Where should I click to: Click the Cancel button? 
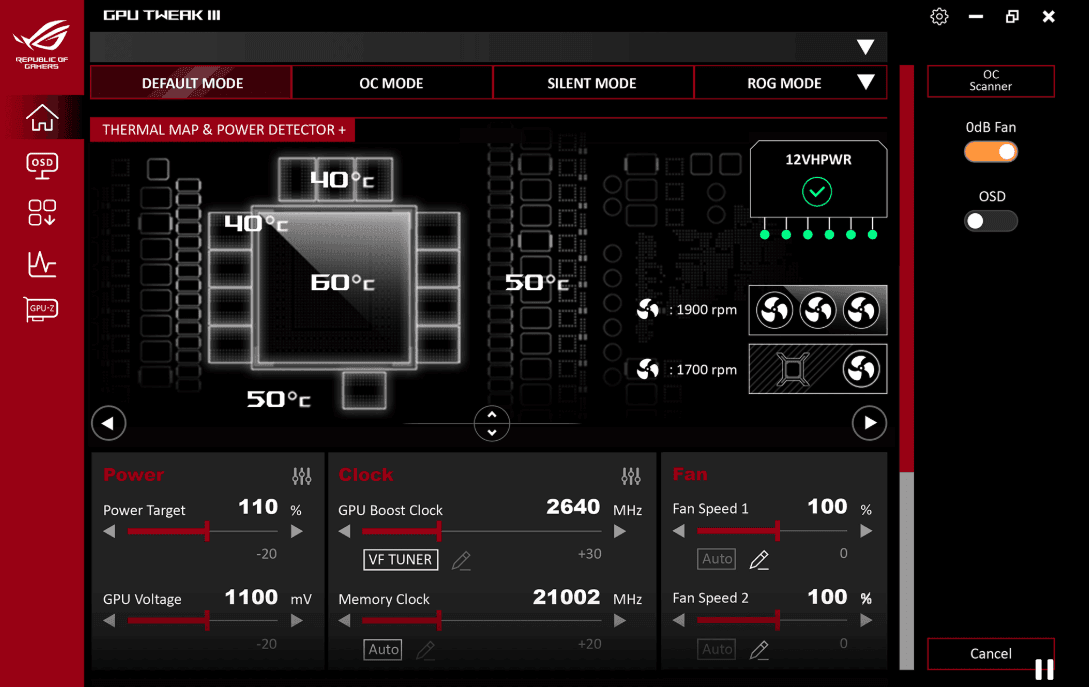990,654
